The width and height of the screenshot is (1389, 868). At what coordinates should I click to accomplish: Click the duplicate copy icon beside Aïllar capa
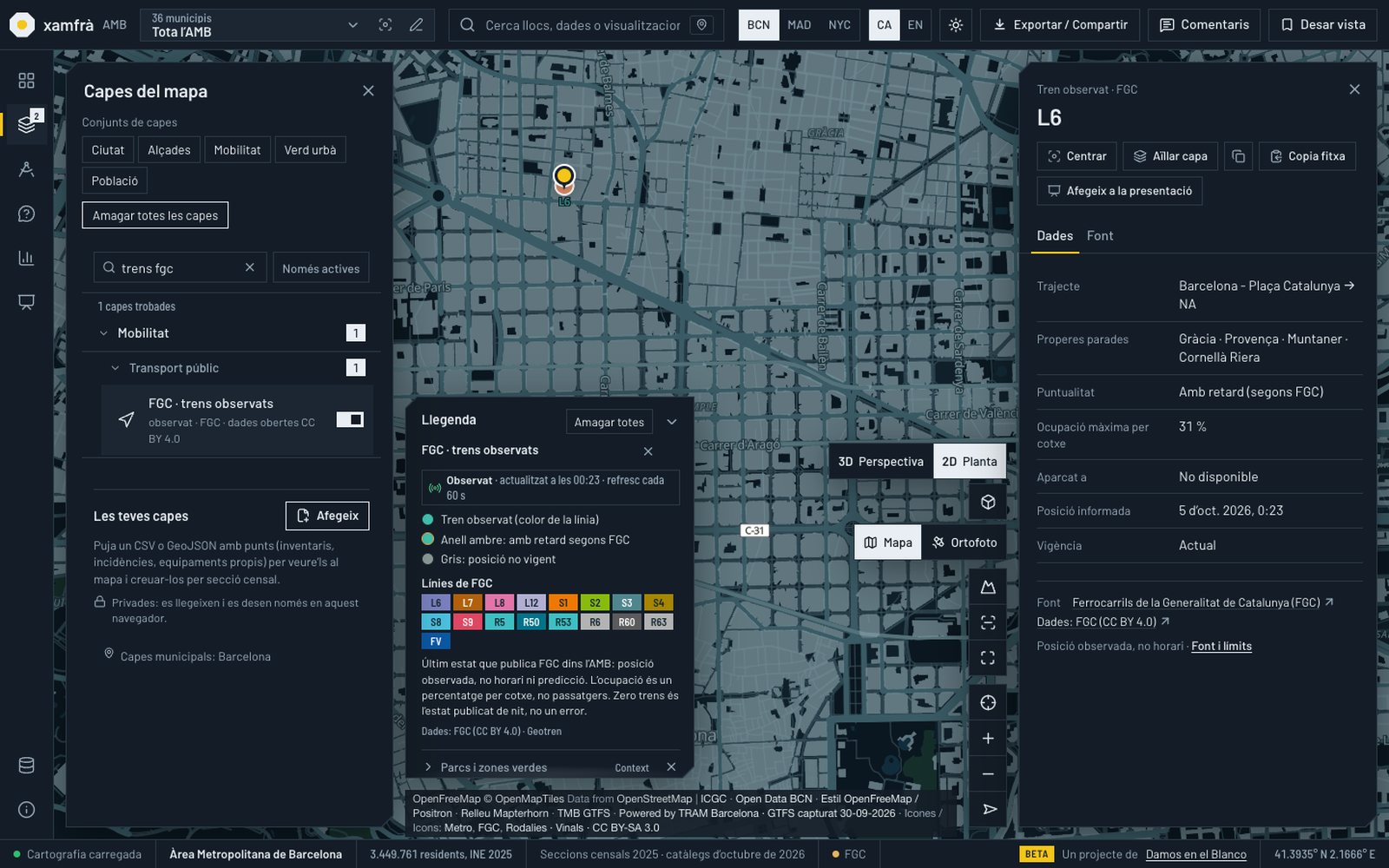(1239, 156)
